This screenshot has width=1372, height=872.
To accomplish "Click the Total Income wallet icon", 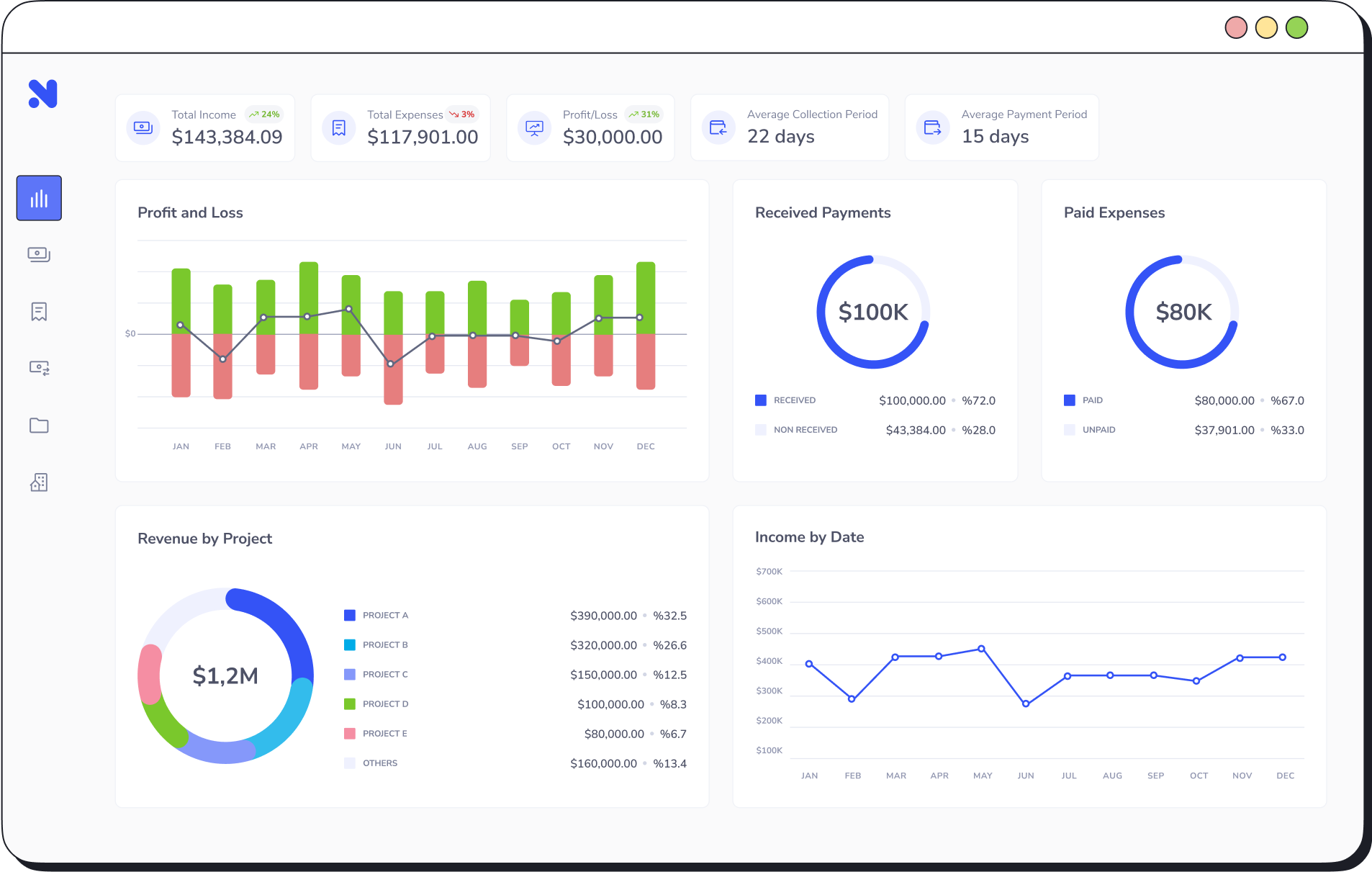I will tap(143, 127).
